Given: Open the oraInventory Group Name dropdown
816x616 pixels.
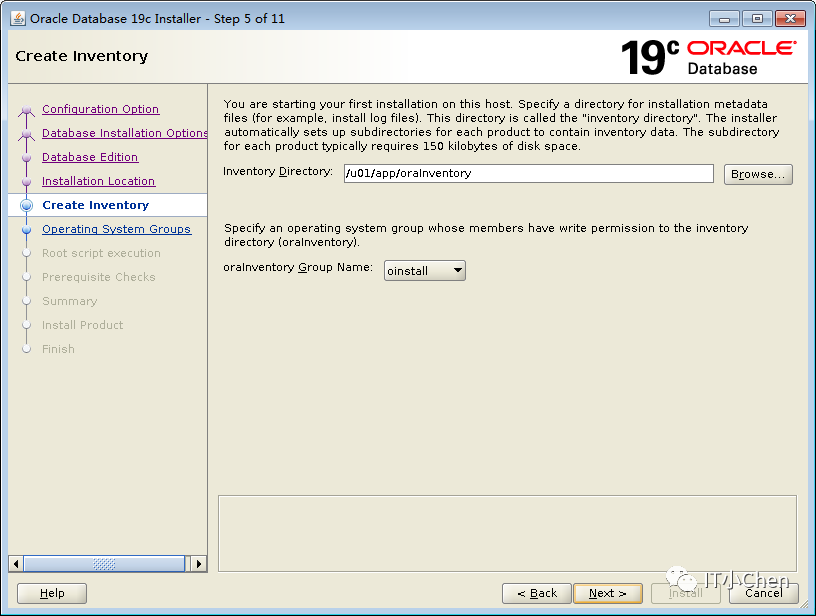Looking at the screenshot, I should click(425, 271).
